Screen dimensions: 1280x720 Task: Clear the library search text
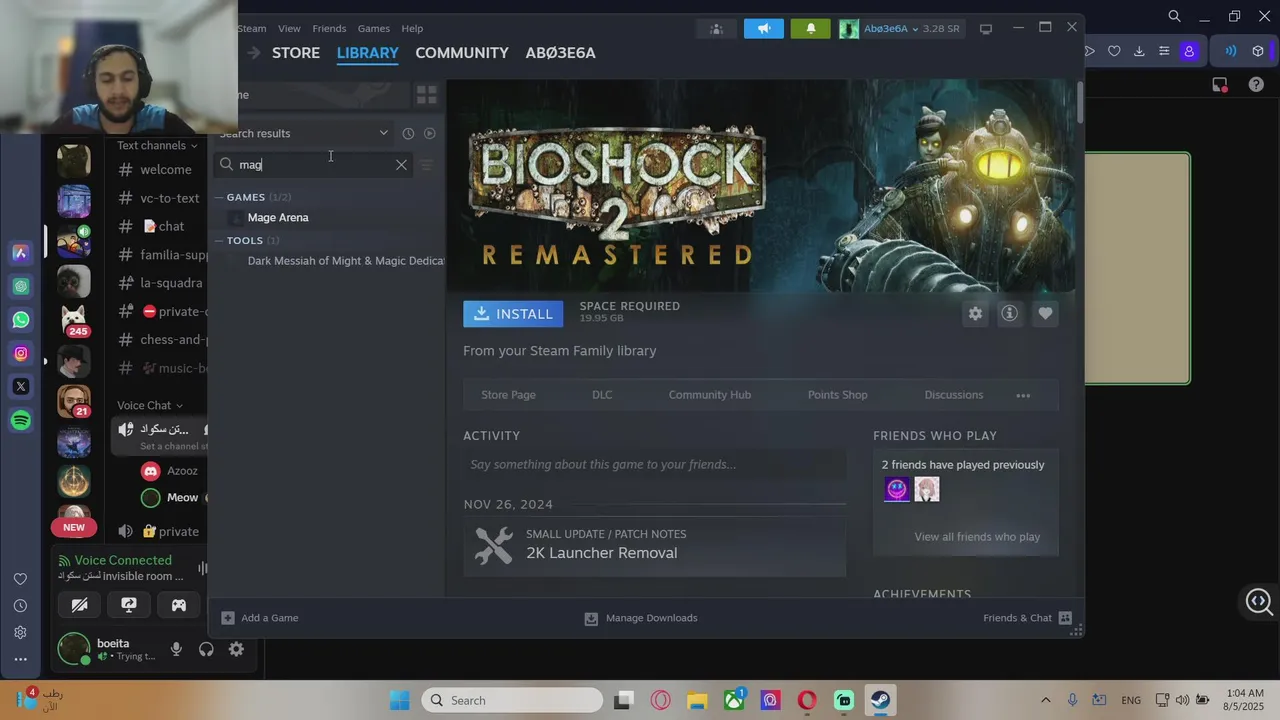click(401, 165)
